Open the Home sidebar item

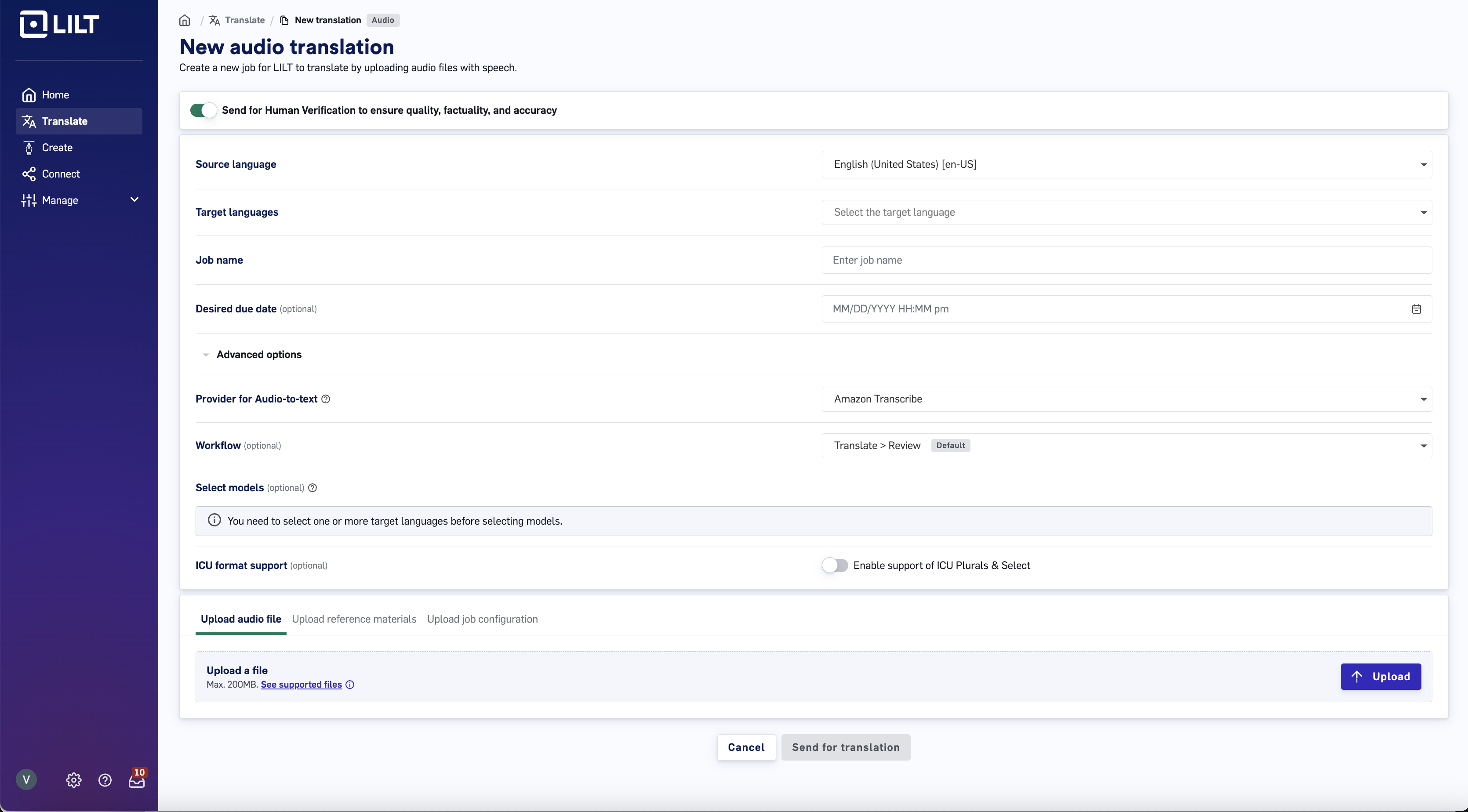pos(79,94)
